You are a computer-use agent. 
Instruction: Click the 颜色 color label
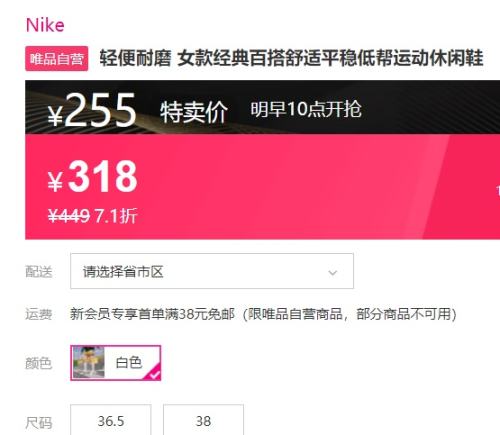click(x=39, y=363)
